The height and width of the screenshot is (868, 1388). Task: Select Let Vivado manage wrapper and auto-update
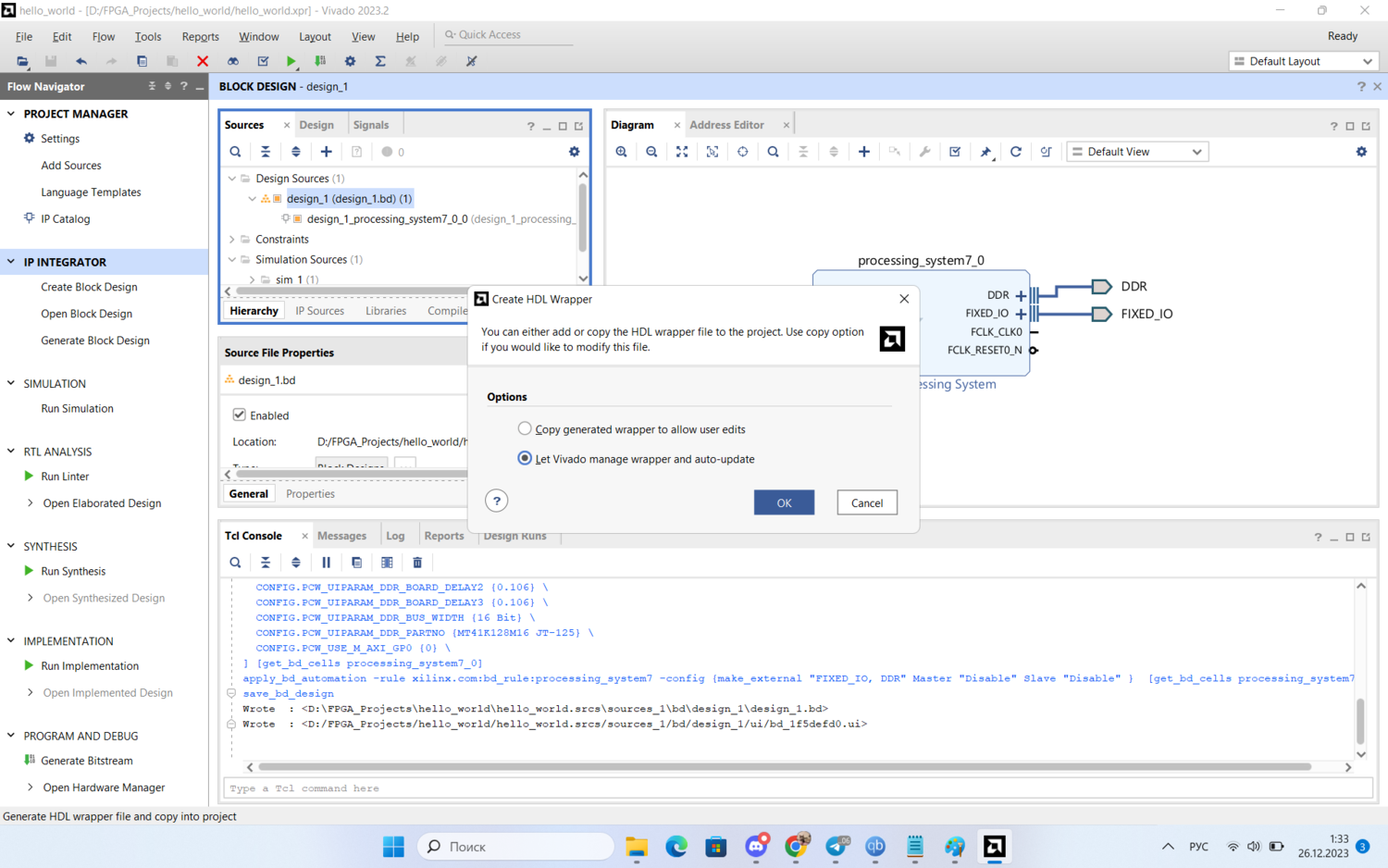tap(525, 458)
